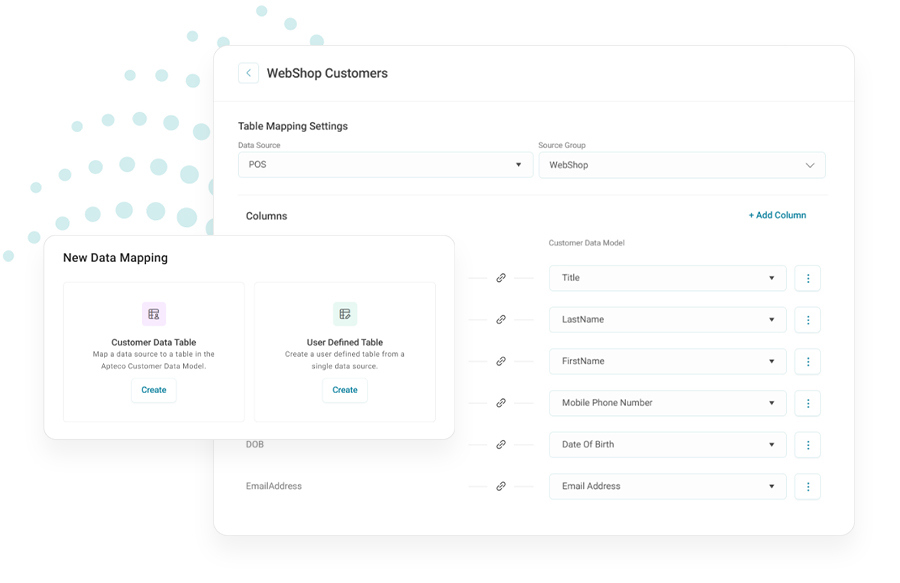Image resolution: width=900 pixels, height=583 pixels.
Task: Click the back arrow beside WebShop Customers
Action: click(248, 72)
